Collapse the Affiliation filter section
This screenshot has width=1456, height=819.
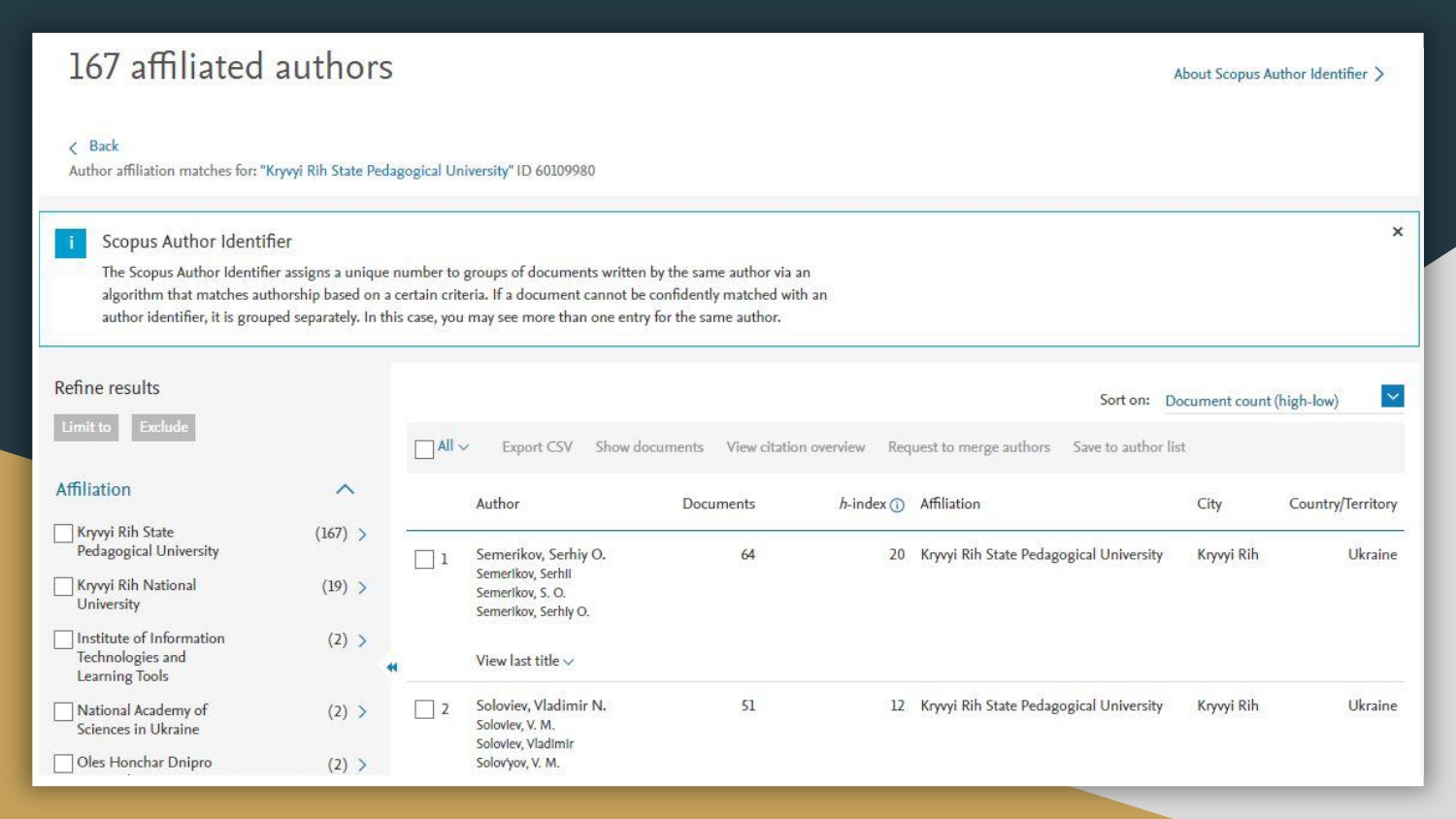[345, 489]
